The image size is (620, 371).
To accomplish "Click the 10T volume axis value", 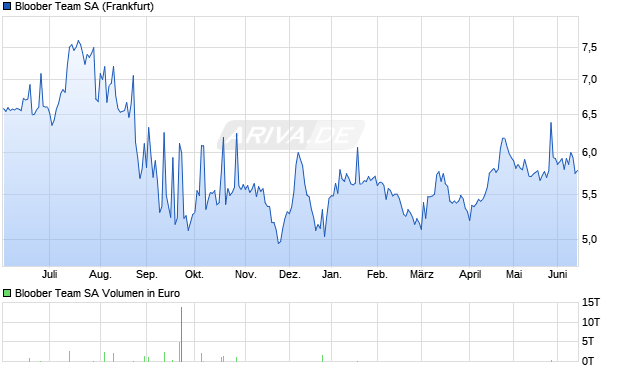I will pyautogui.click(x=591, y=322).
